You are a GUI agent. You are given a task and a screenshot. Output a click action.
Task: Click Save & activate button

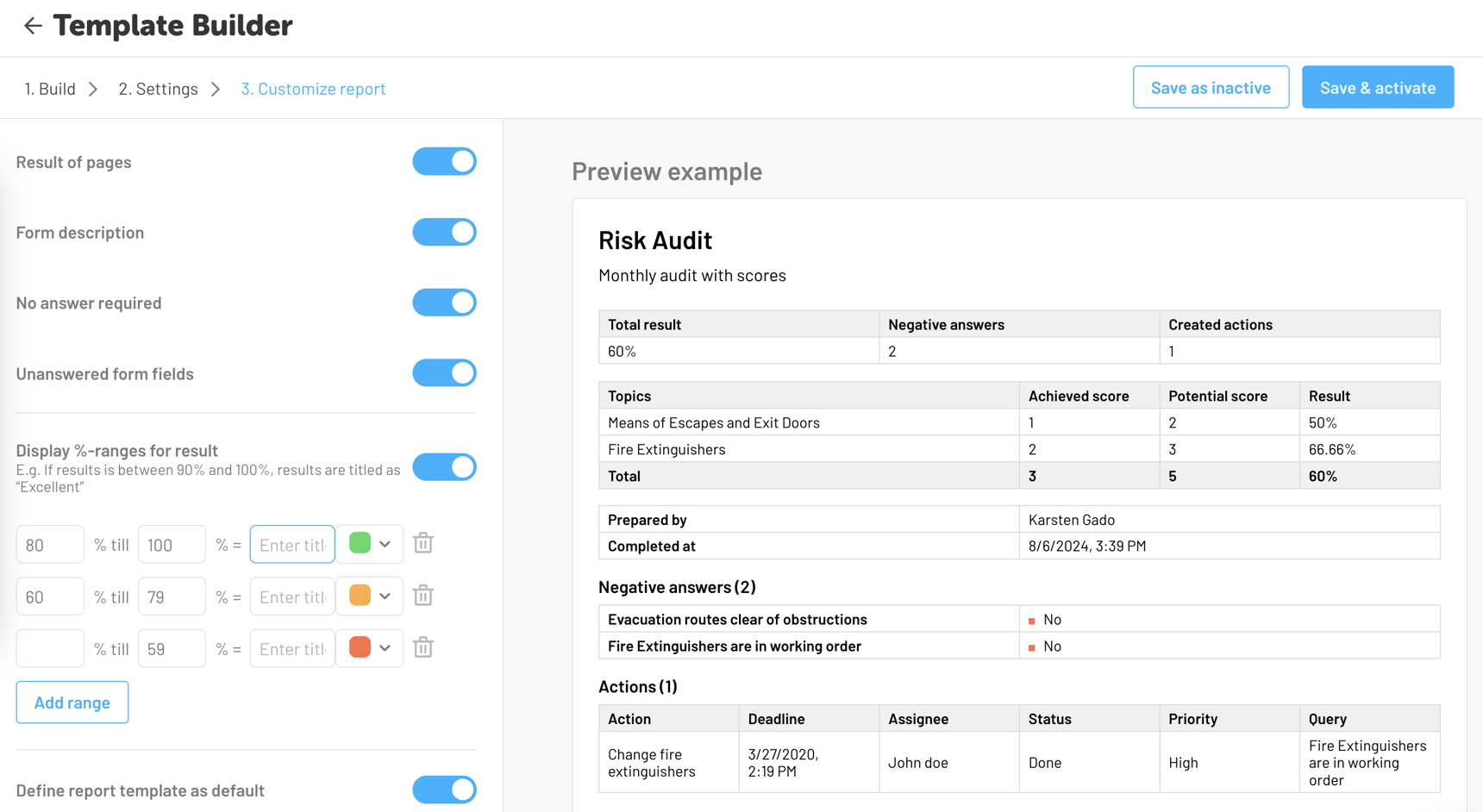(x=1378, y=87)
